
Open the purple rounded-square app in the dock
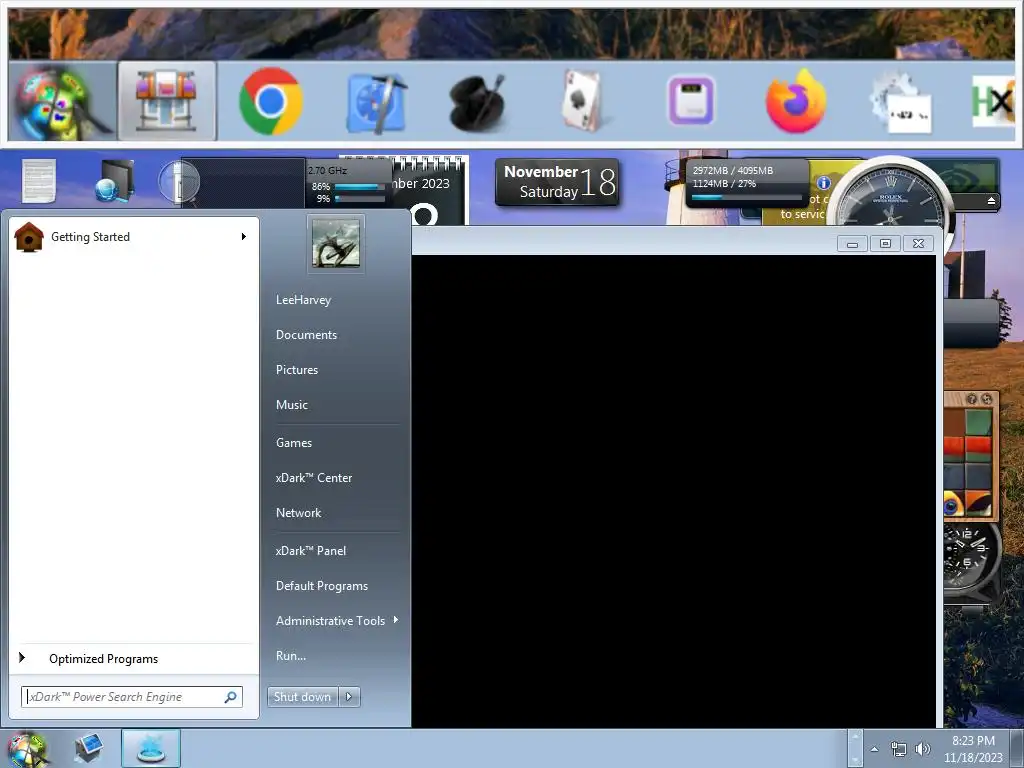click(x=691, y=101)
